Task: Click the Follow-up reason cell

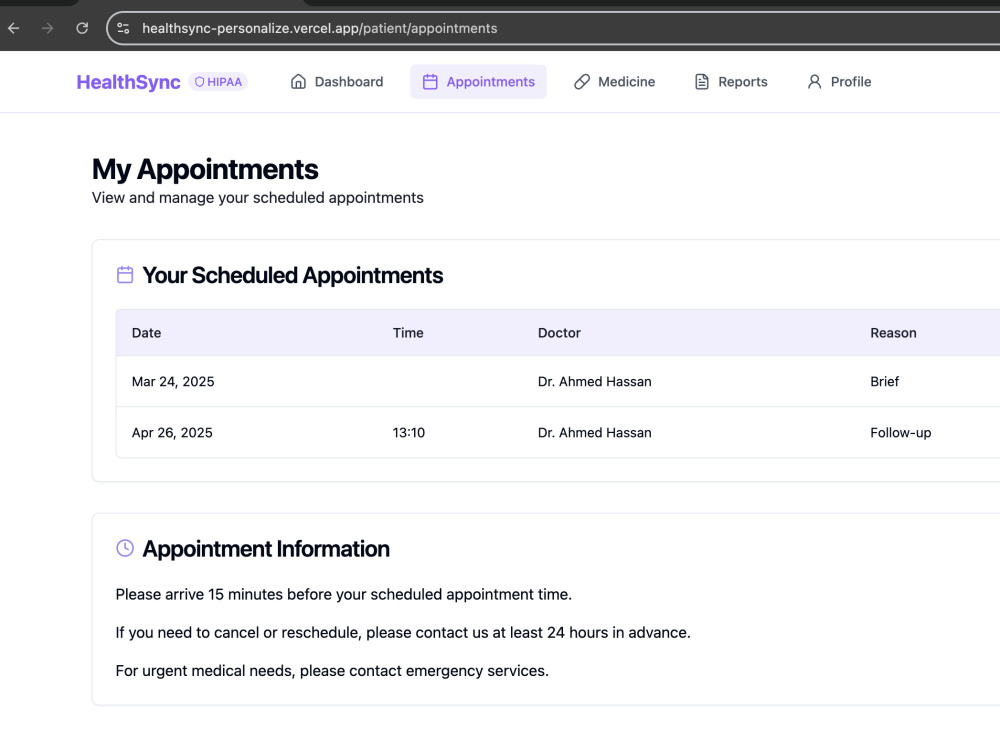Action: (901, 432)
